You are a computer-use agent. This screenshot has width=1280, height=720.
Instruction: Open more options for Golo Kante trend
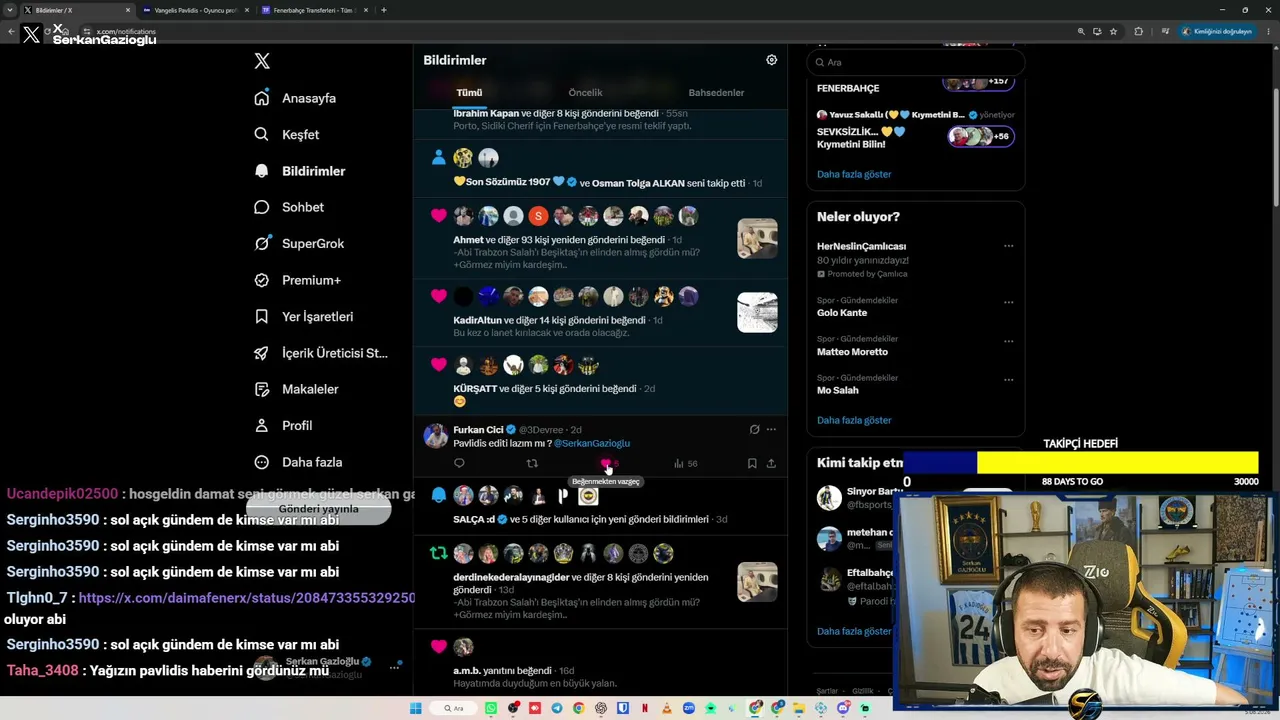coord(1008,302)
